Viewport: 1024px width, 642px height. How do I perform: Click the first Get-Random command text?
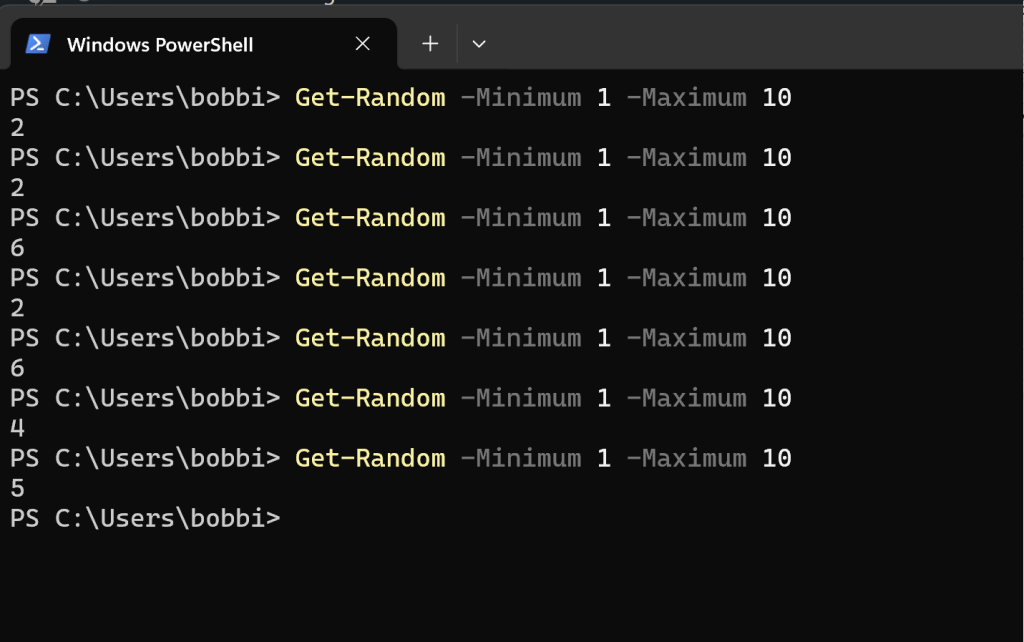click(x=370, y=97)
